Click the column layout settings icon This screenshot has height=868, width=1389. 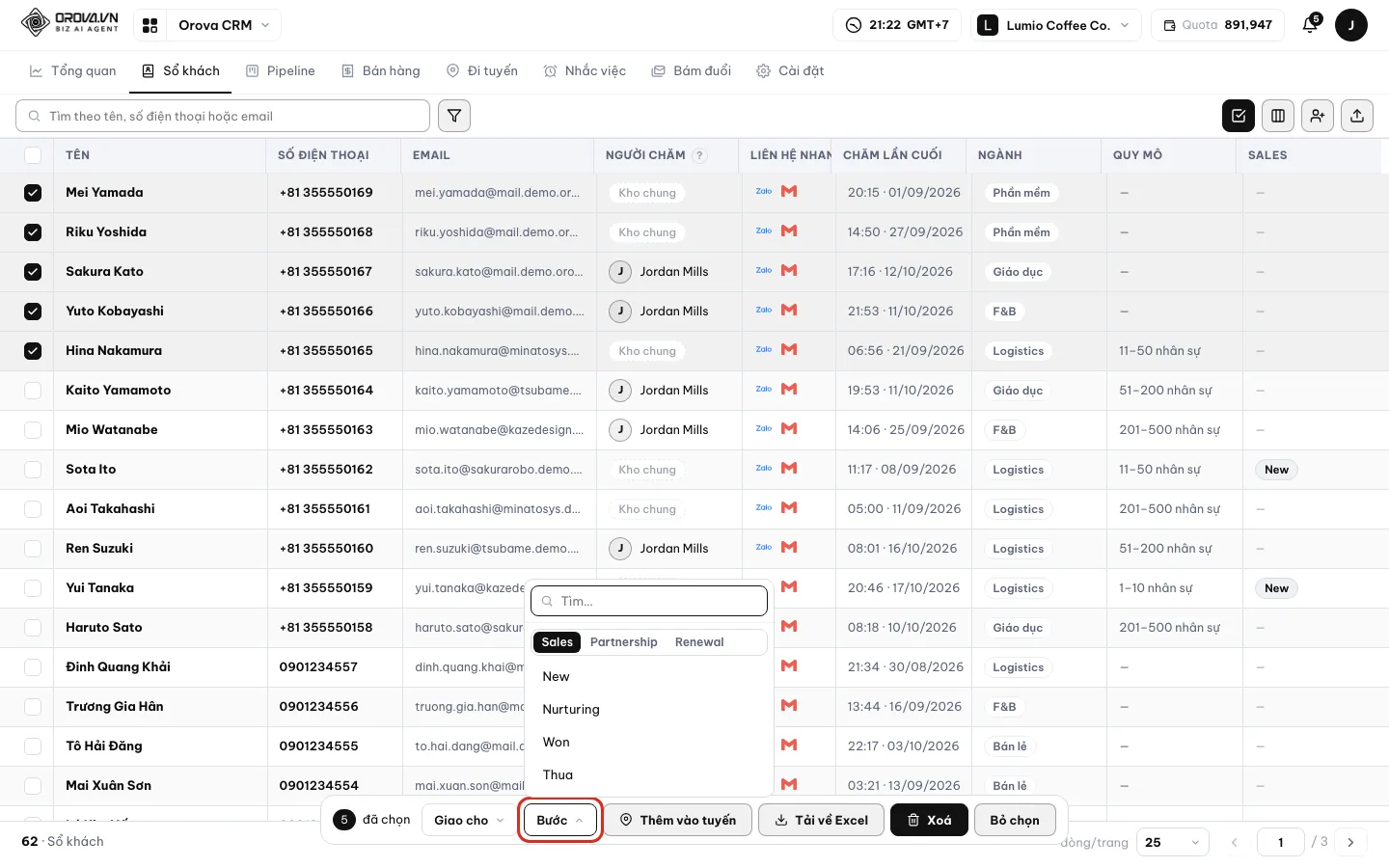pos(1278,116)
